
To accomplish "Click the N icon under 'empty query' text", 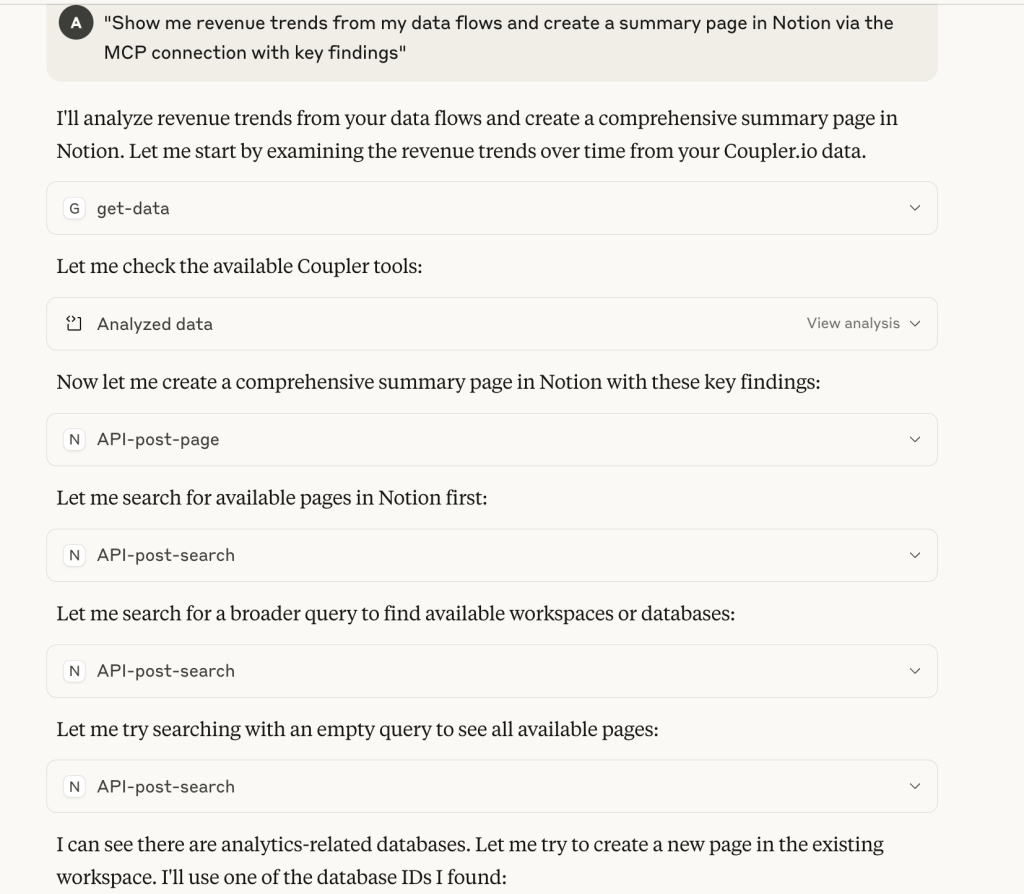I will point(74,786).
